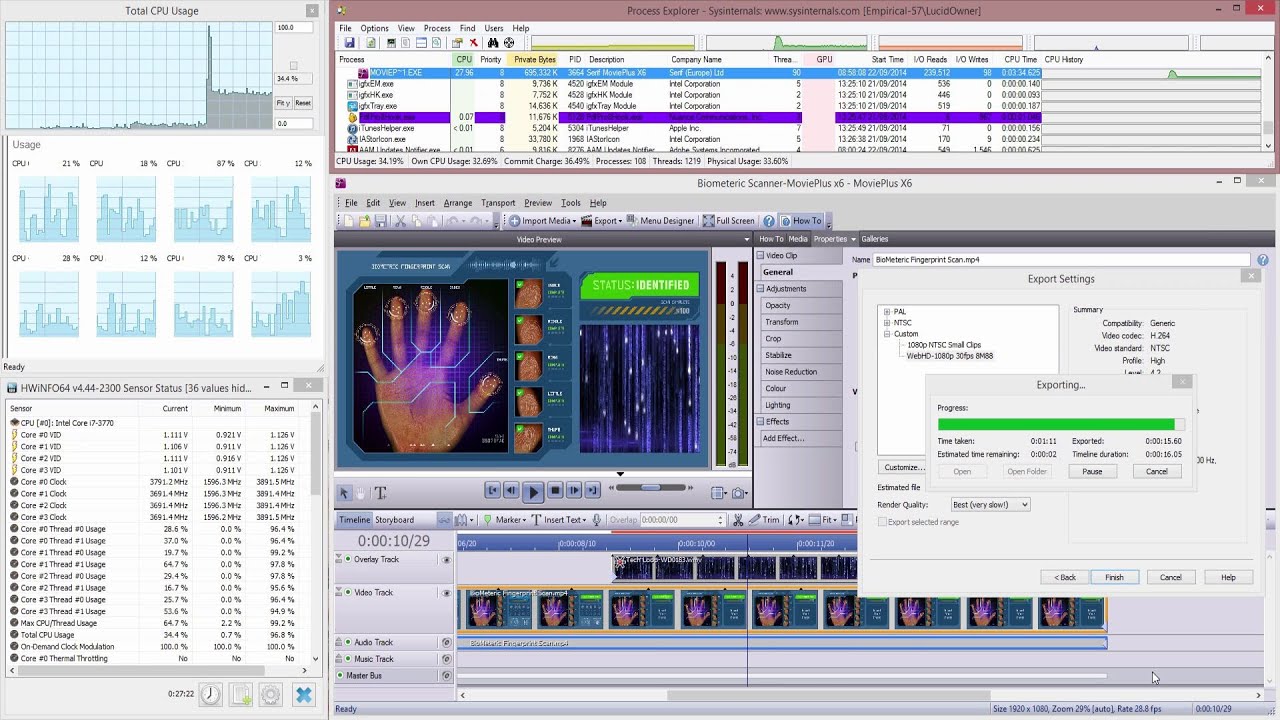The height and width of the screenshot is (720, 1280).
Task: Click the Customize button in Export Settings
Action: coord(904,467)
